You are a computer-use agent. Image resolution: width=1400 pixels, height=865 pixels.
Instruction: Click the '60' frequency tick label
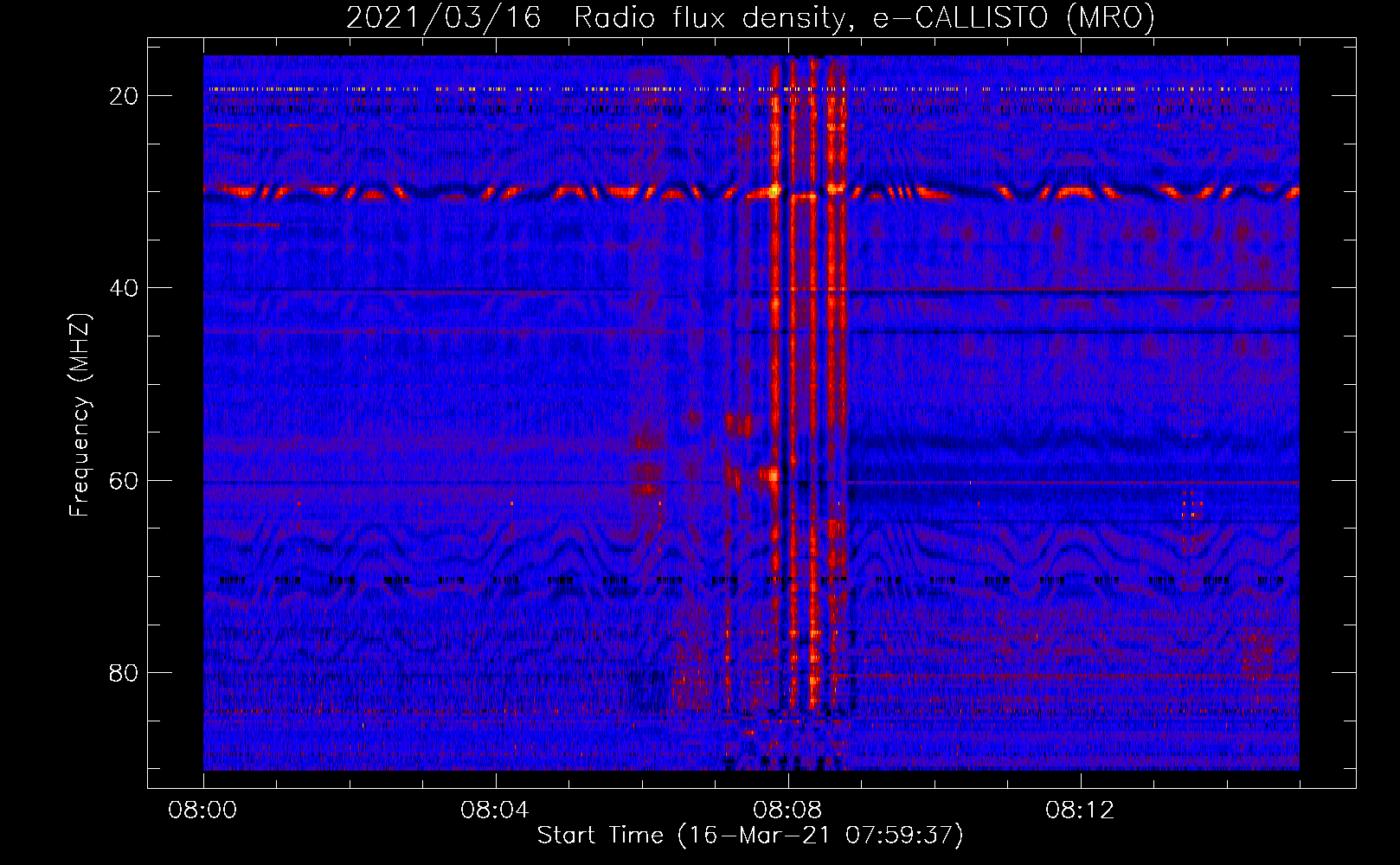pyautogui.click(x=124, y=480)
